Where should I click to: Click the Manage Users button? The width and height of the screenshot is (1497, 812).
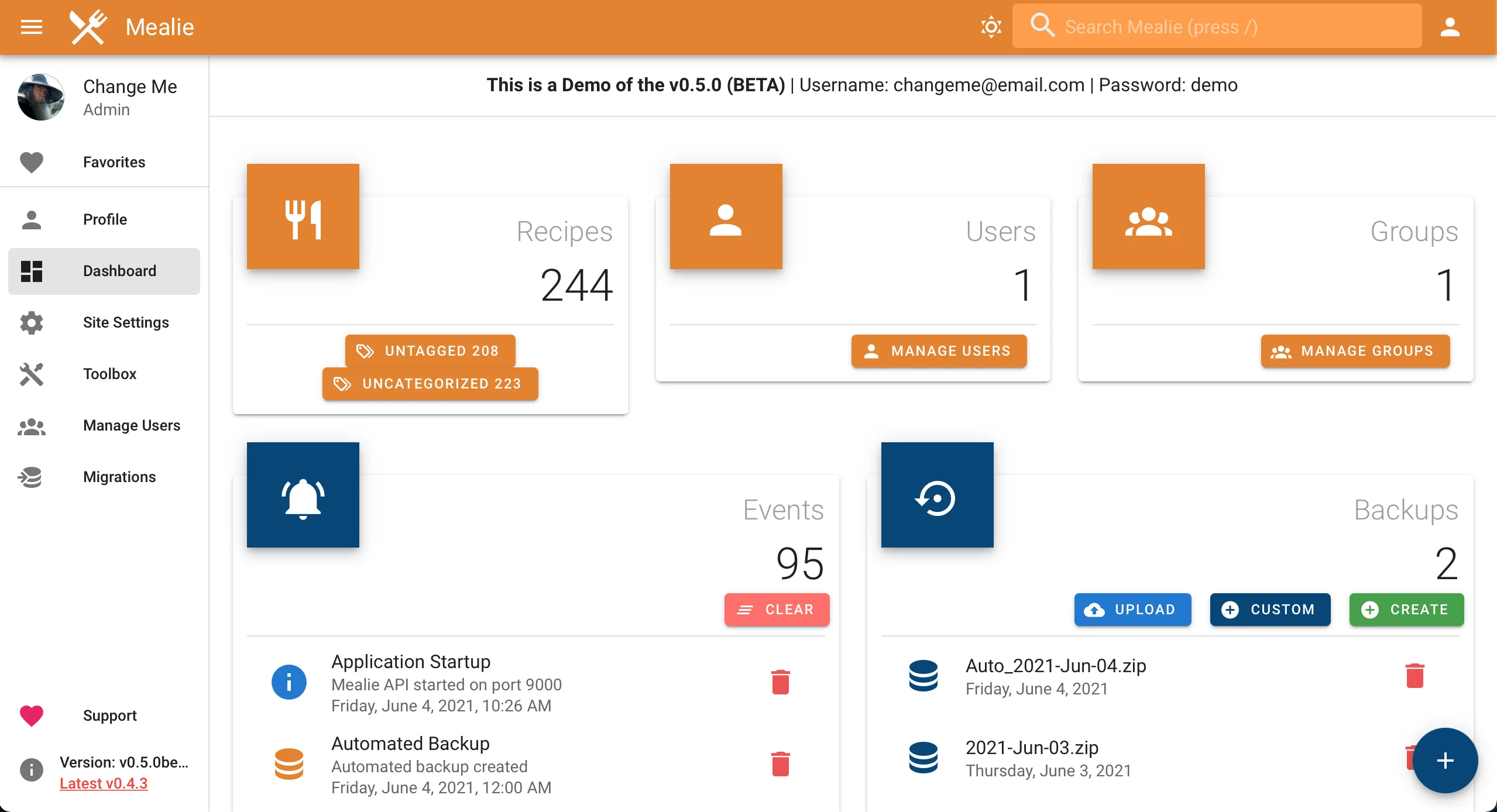tap(939, 351)
